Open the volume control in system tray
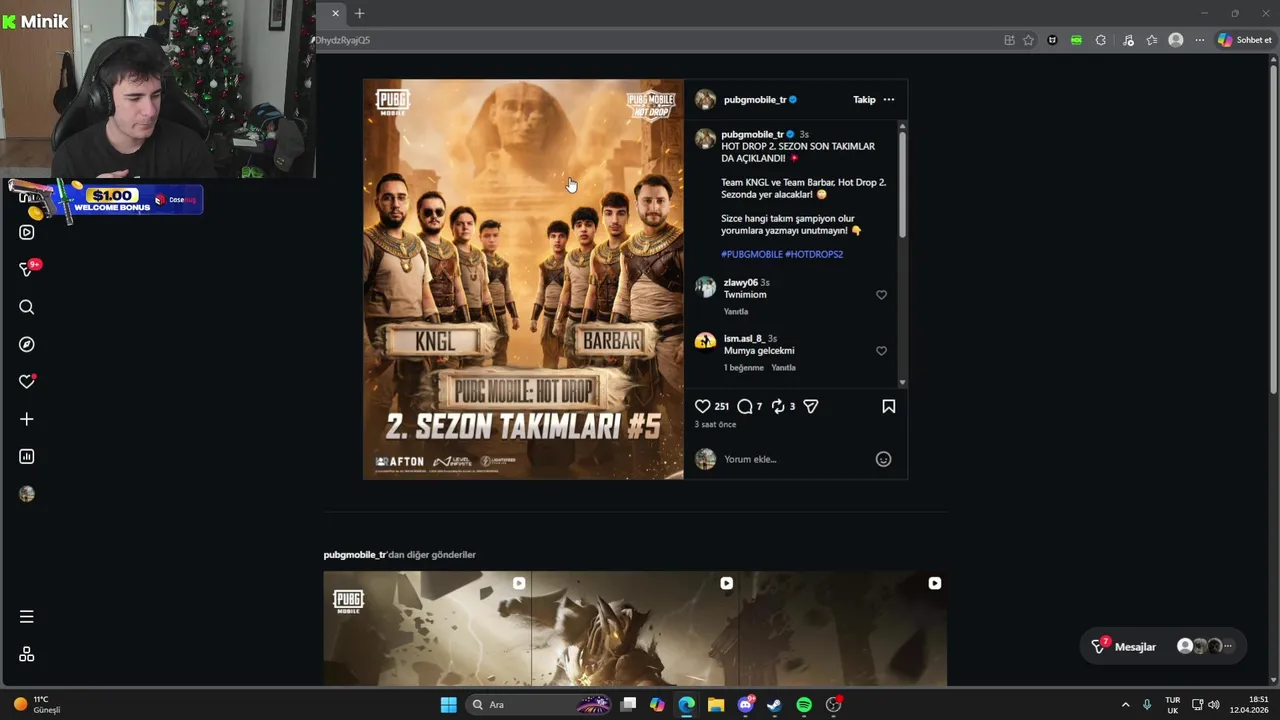The width and height of the screenshot is (1280, 720). [1216, 705]
